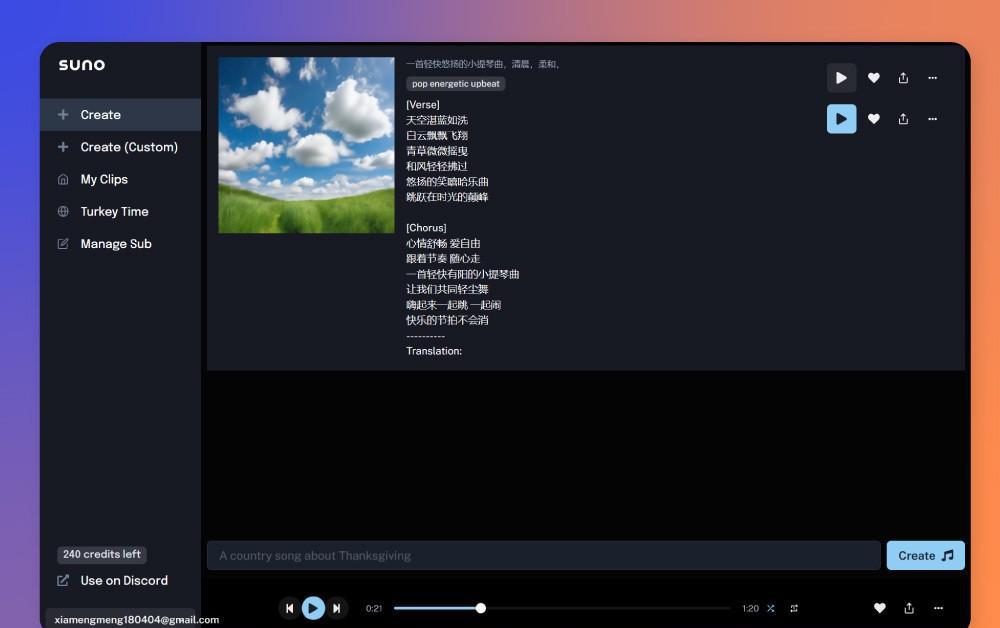1000x628 pixels.
Task: Go to My Clips
Action: pos(121,180)
